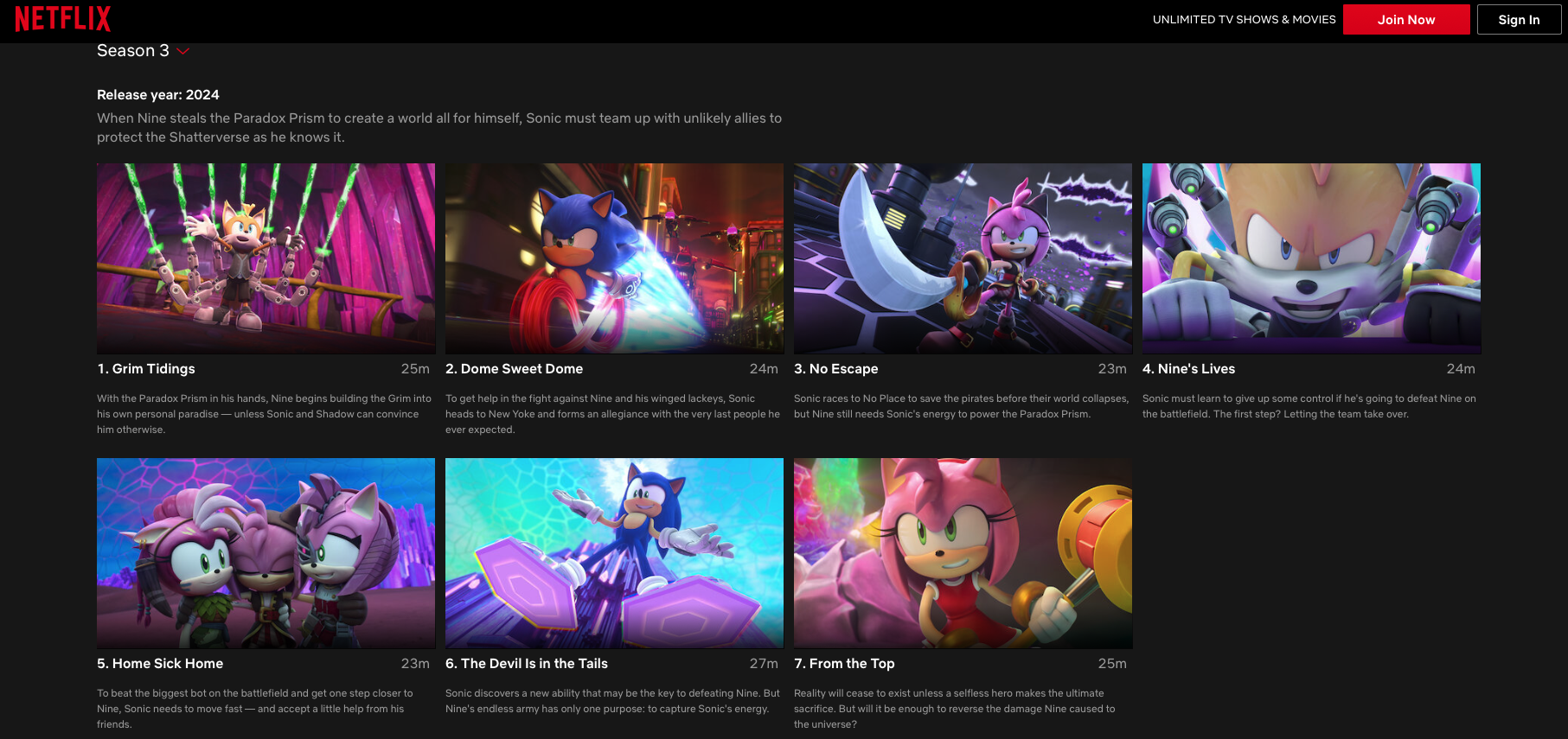Click the 24m duration of Dome Sweet Dome
Screen dimensions: 1568x739
pyautogui.click(x=764, y=369)
